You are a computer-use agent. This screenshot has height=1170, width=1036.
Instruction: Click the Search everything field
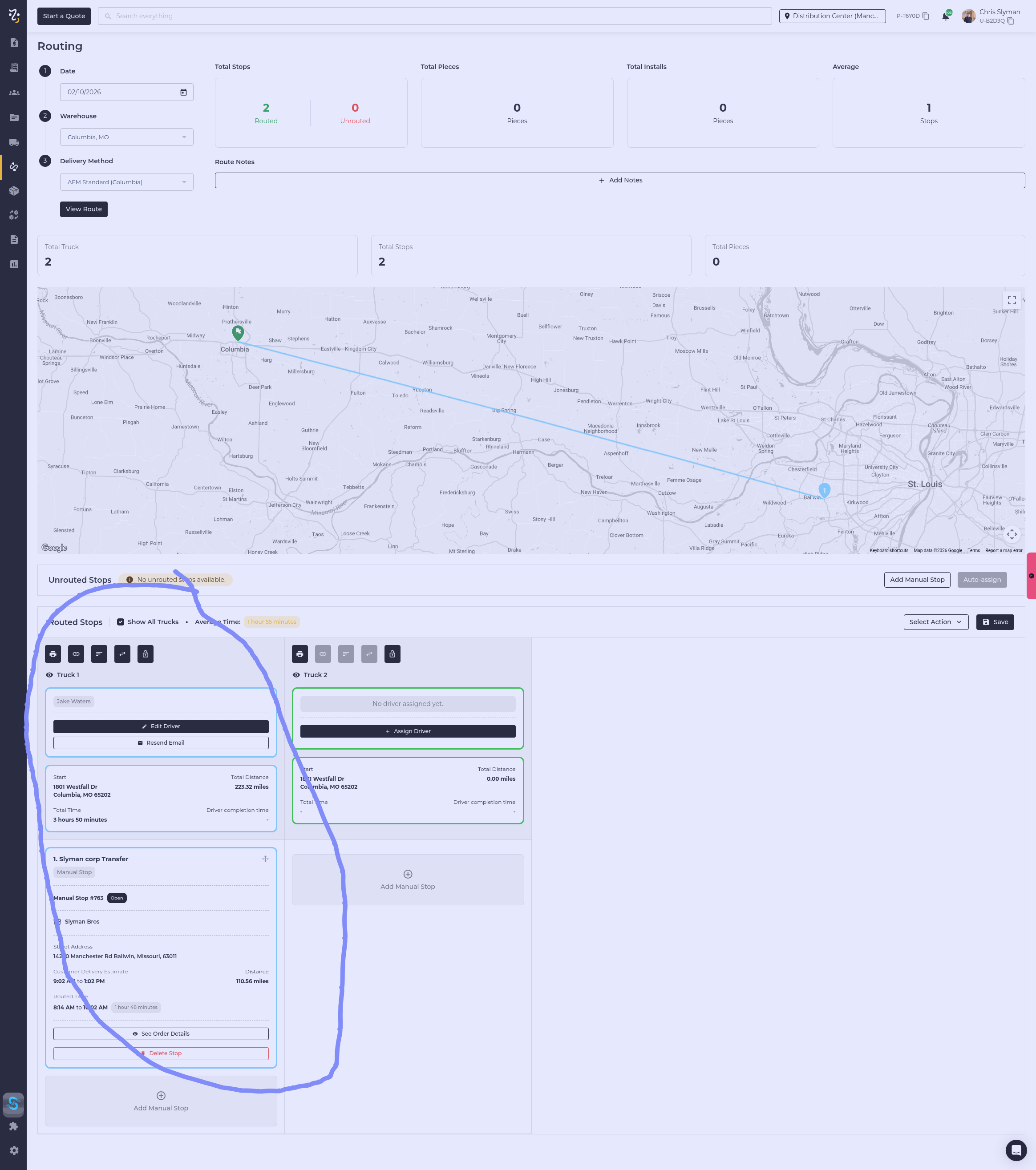[435, 16]
